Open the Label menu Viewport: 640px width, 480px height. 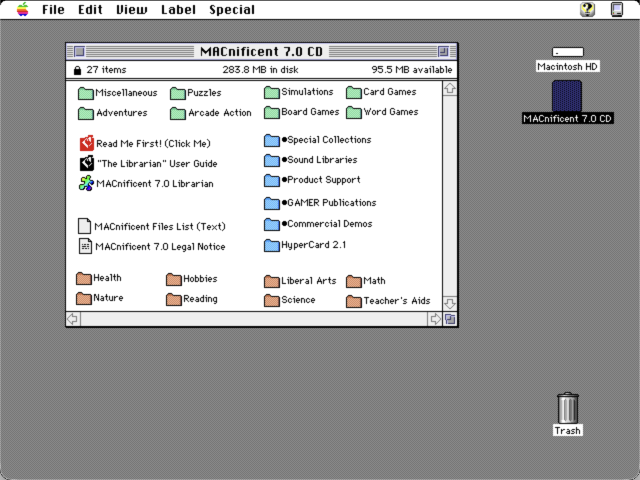pos(178,9)
